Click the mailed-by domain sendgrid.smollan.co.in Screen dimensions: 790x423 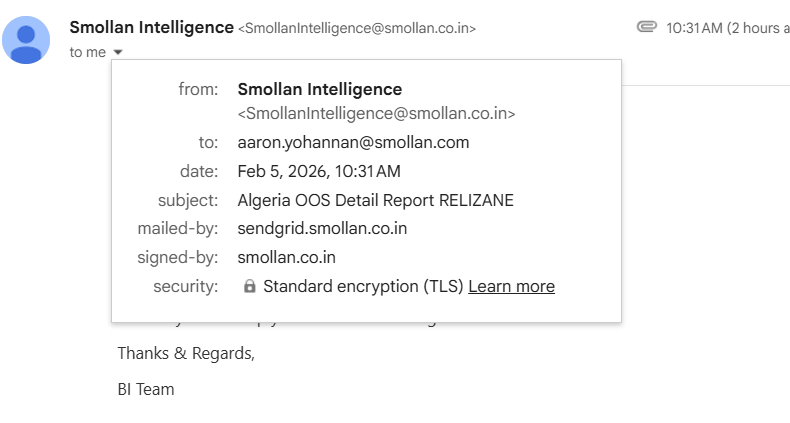[x=322, y=229]
